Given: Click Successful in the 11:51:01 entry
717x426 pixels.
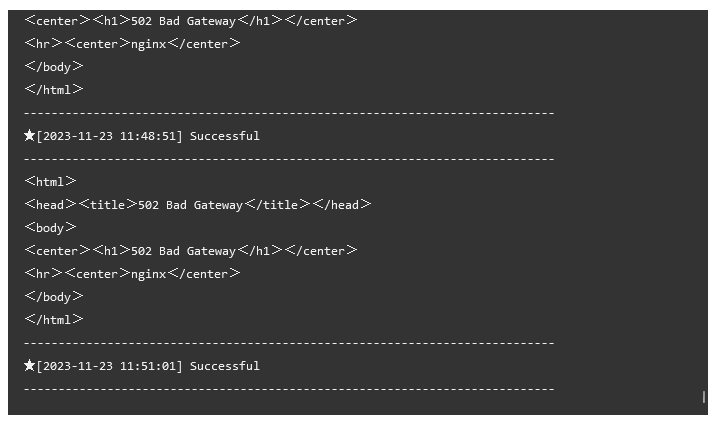Looking at the screenshot, I should (224, 366).
